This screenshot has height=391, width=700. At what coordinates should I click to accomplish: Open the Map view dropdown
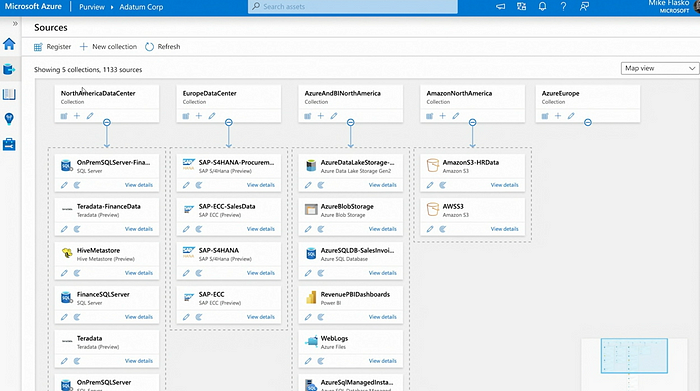click(x=659, y=68)
